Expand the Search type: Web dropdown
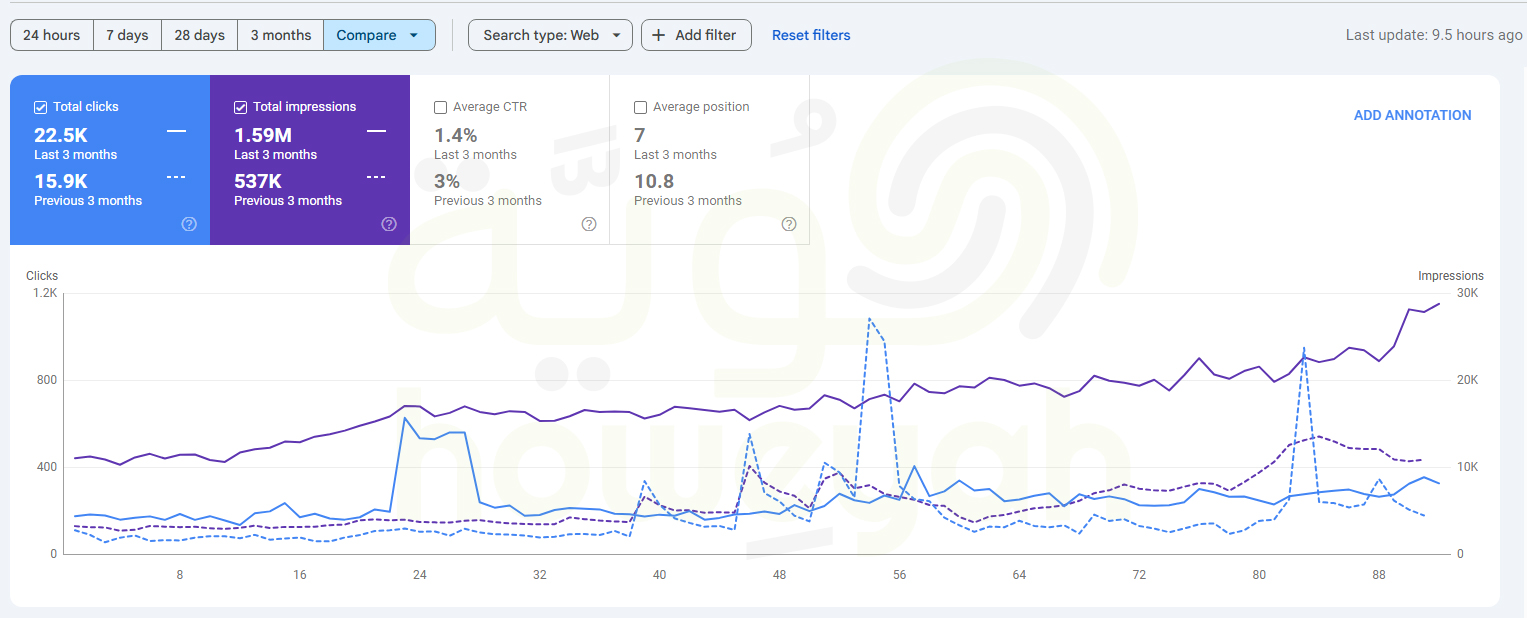The height and width of the screenshot is (618, 1527). [550, 35]
